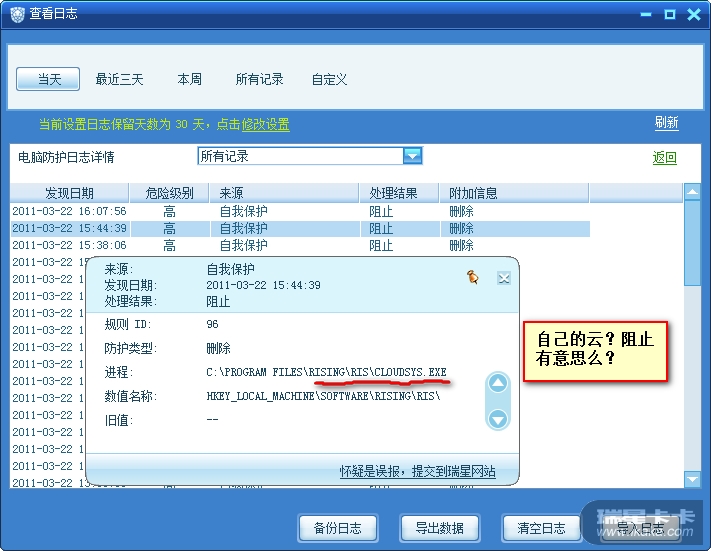Click the 修改设置 link
Screen dimensions: 711x551
pos(265,124)
